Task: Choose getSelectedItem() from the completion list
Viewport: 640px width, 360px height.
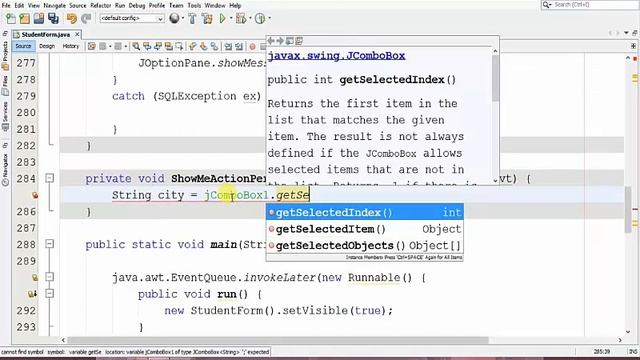Action: [364, 229]
